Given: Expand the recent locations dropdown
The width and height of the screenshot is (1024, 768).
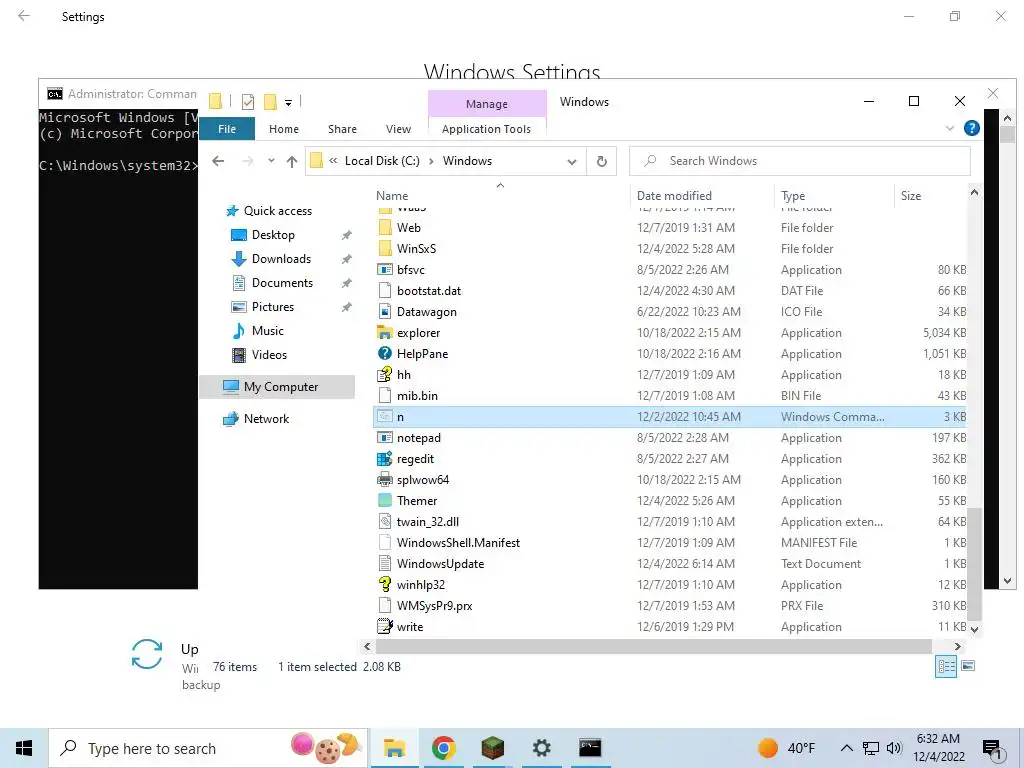Looking at the screenshot, I should [271, 161].
